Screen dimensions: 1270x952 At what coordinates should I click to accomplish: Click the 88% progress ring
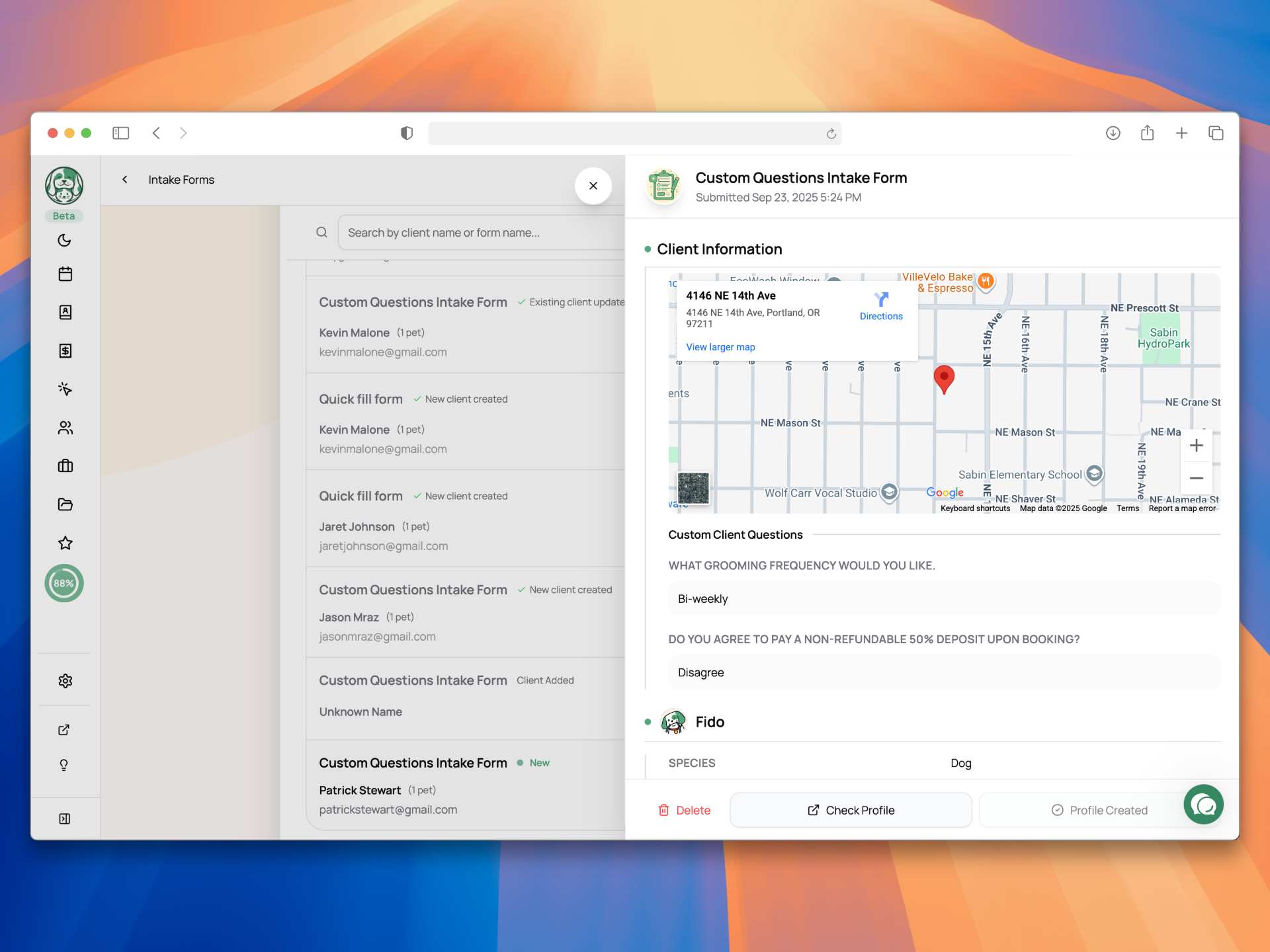pos(64,583)
